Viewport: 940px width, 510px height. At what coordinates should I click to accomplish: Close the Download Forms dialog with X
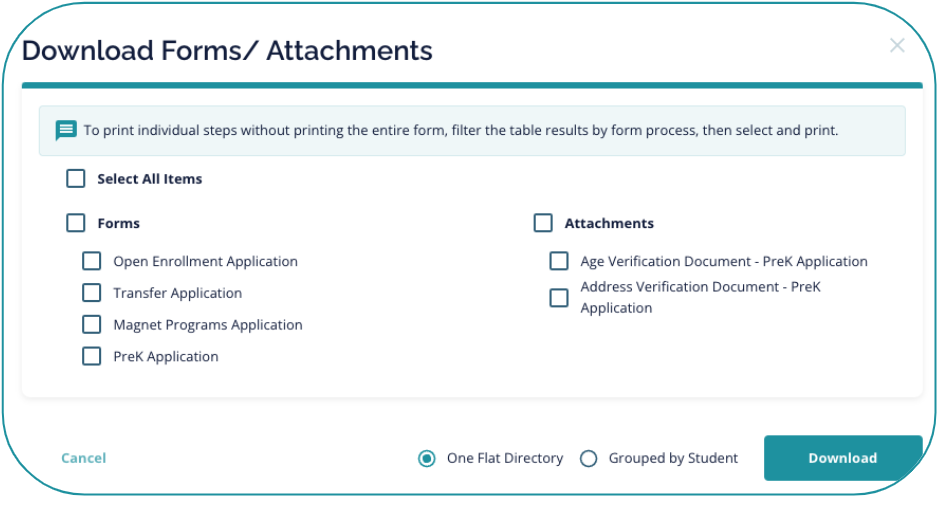click(x=897, y=45)
